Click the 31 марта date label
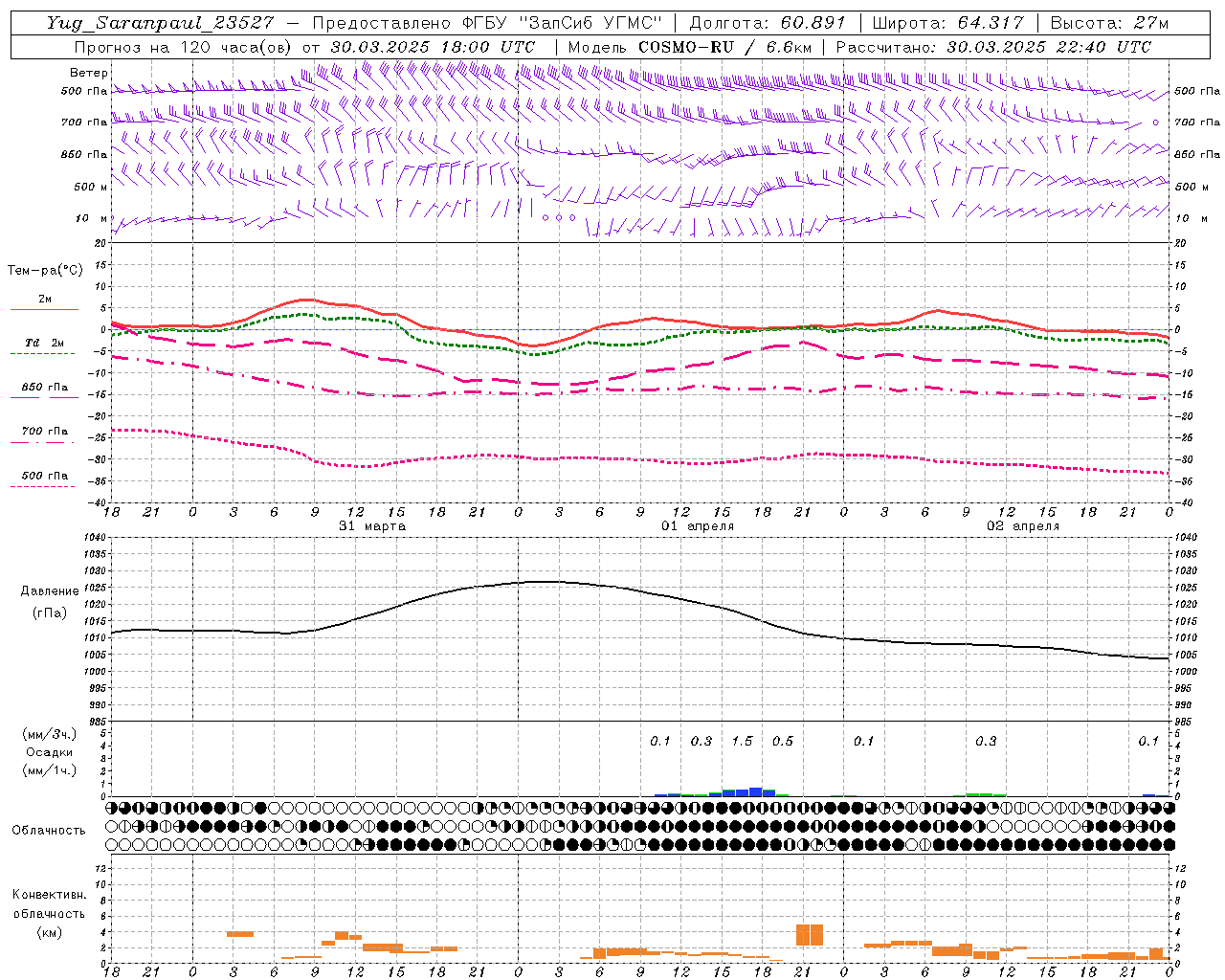 coord(372,526)
